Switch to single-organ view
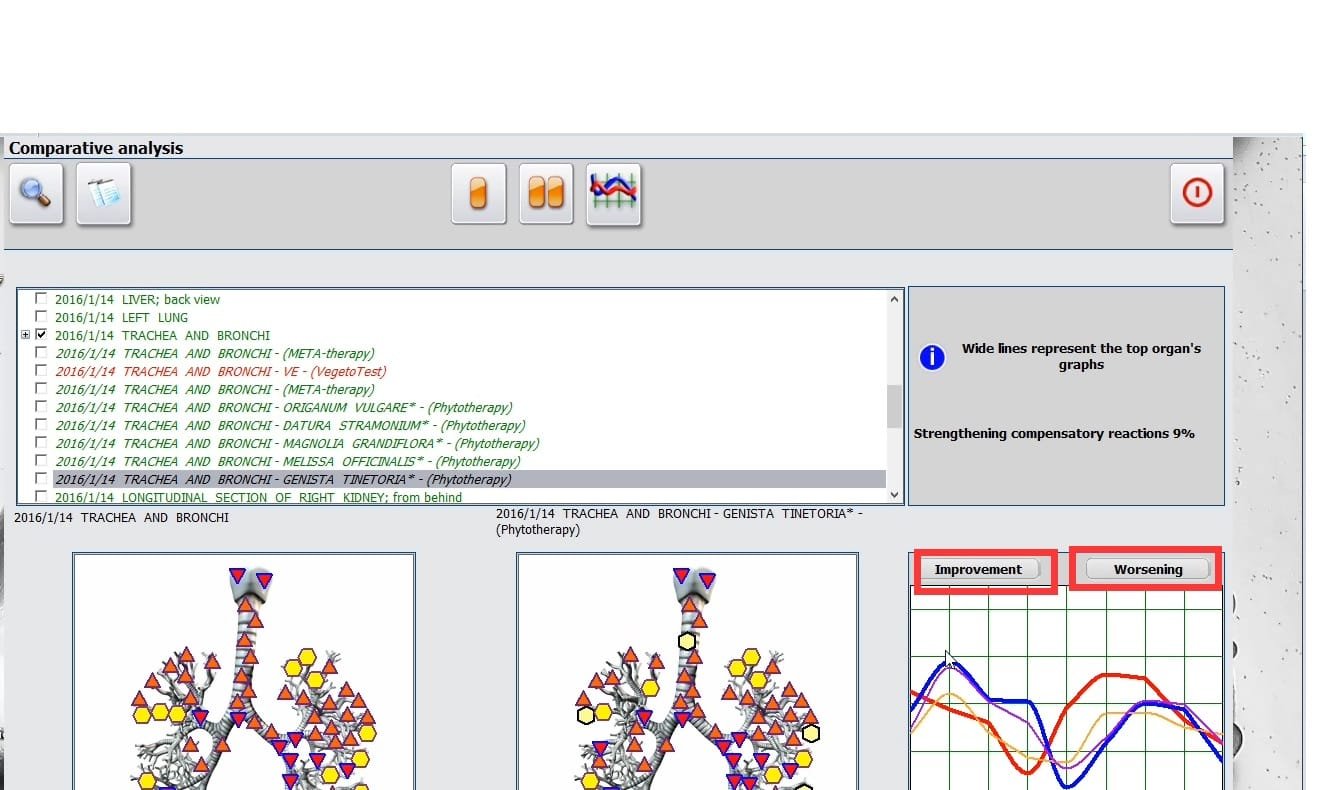Viewport: 1336px width, 790px height. tap(478, 193)
